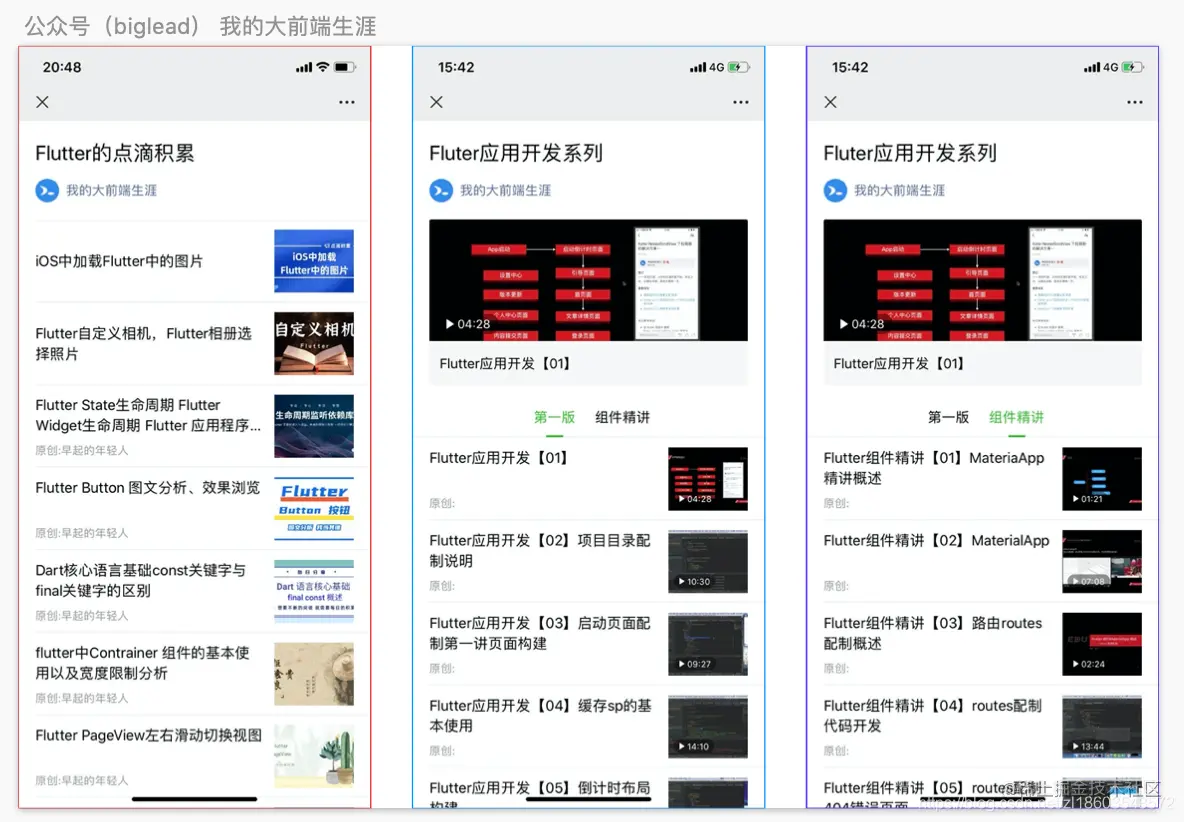Play the Flutter应用开发【04】缓存sp video (14:10)

[708, 726]
